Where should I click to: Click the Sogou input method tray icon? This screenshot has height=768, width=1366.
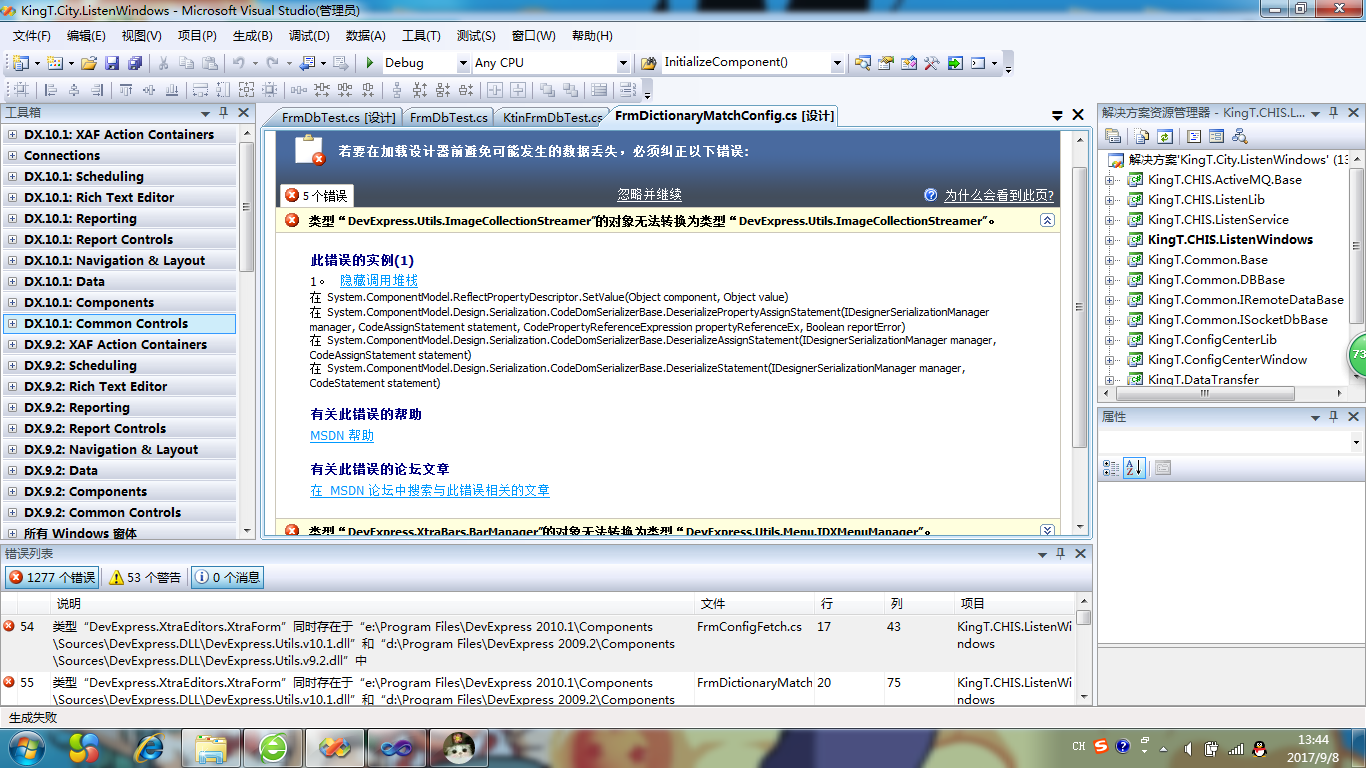click(1101, 747)
